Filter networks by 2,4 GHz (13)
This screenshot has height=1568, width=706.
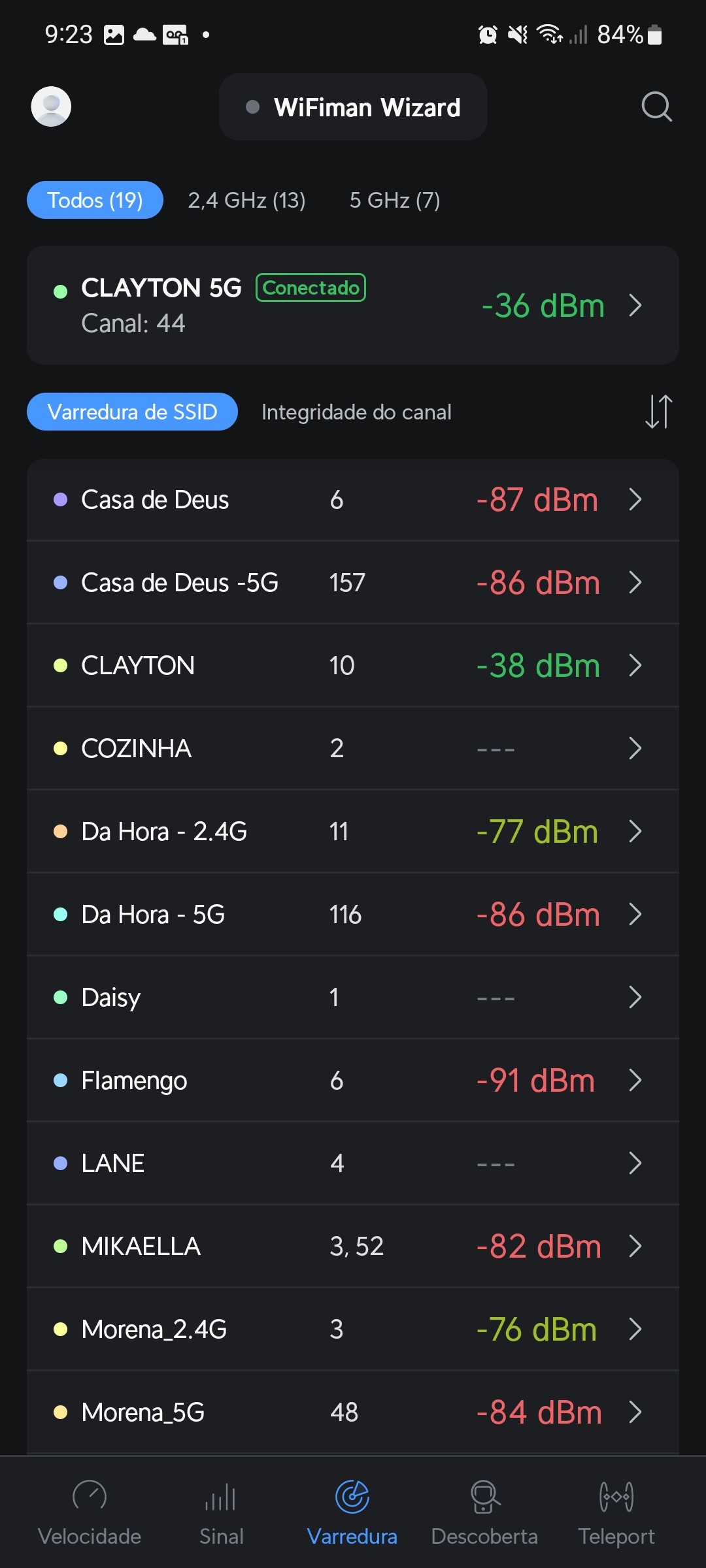click(x=246, y=200)
